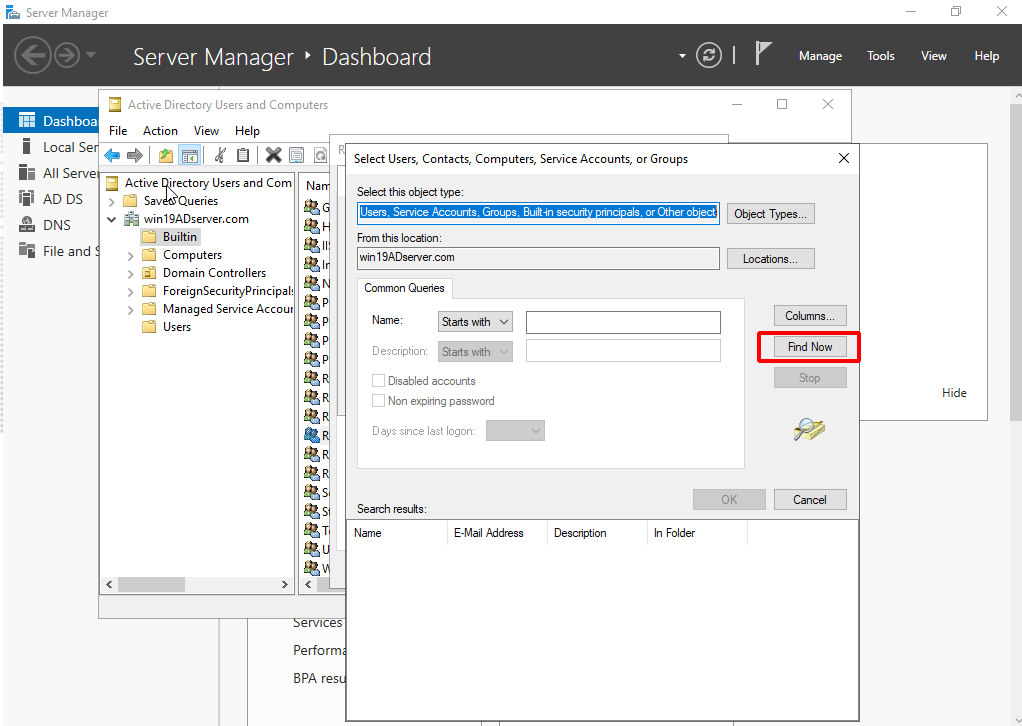
Task: Open the Action menu
Action: click(x=160, y=131)
